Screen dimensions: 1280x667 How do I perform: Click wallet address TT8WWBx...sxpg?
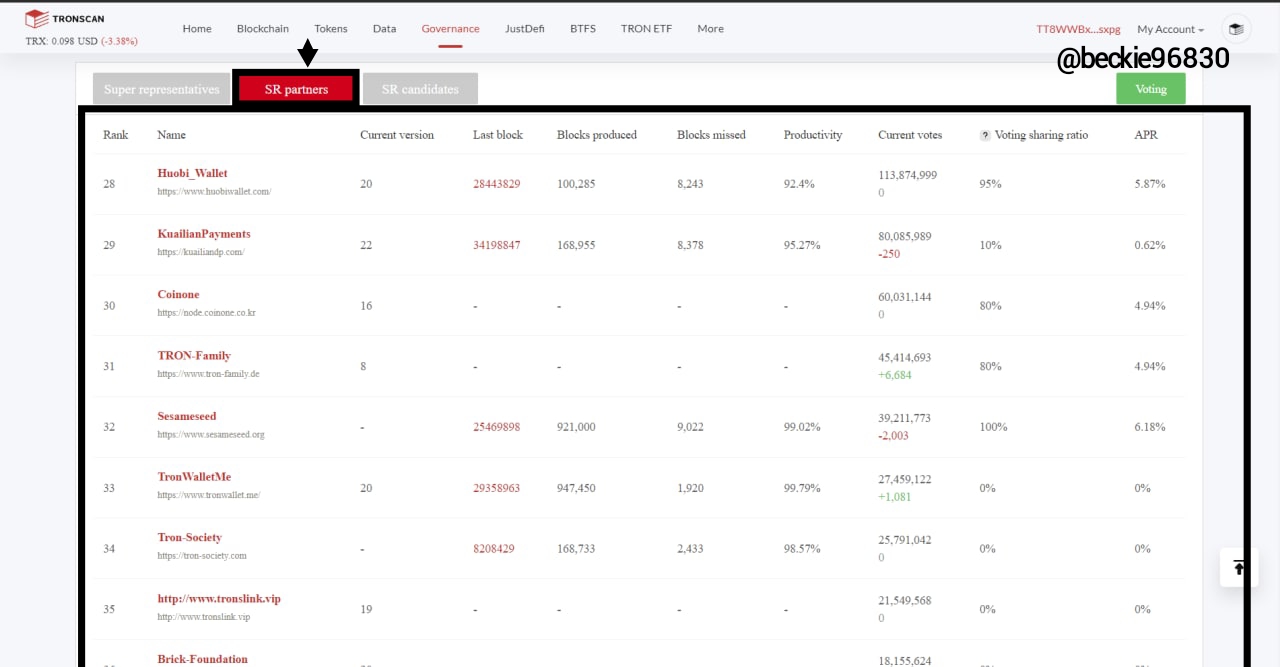click(1079, 29)
